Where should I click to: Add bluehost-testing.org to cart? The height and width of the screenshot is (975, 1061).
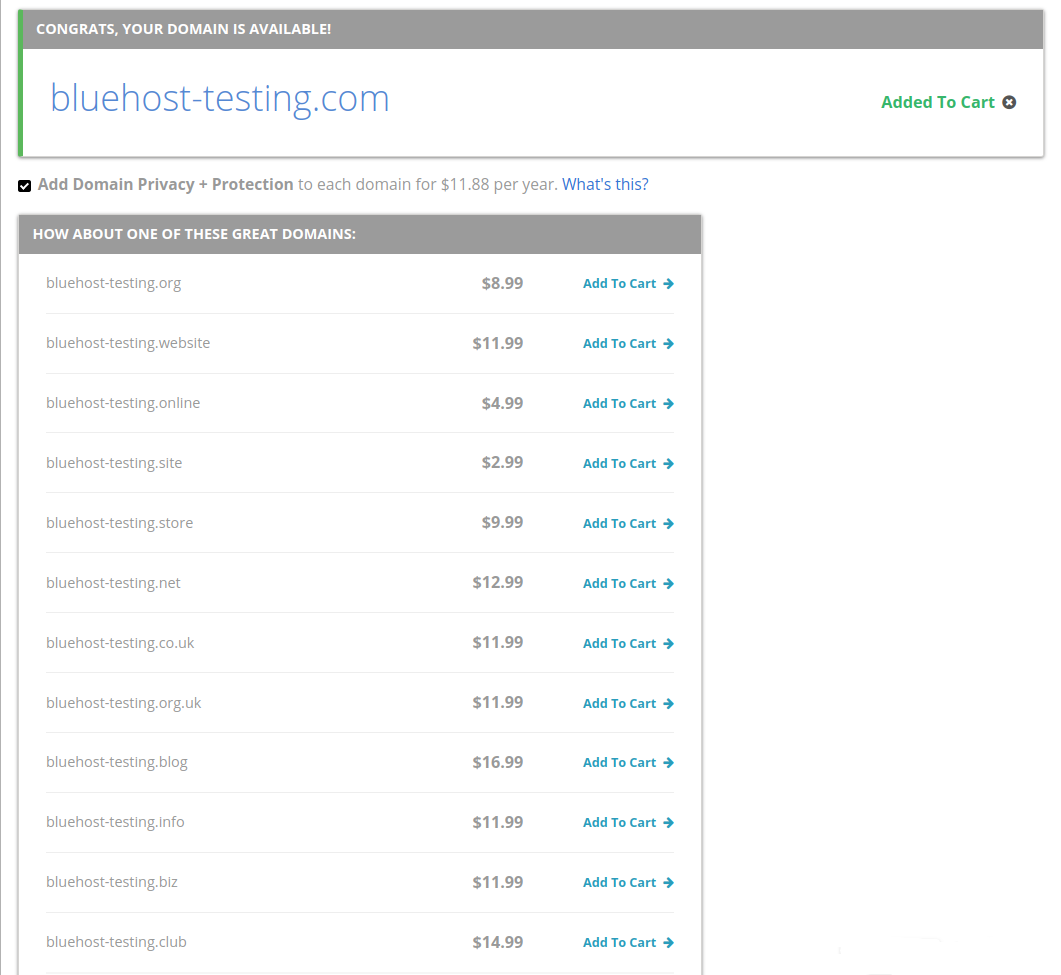[x=628, y=284]
